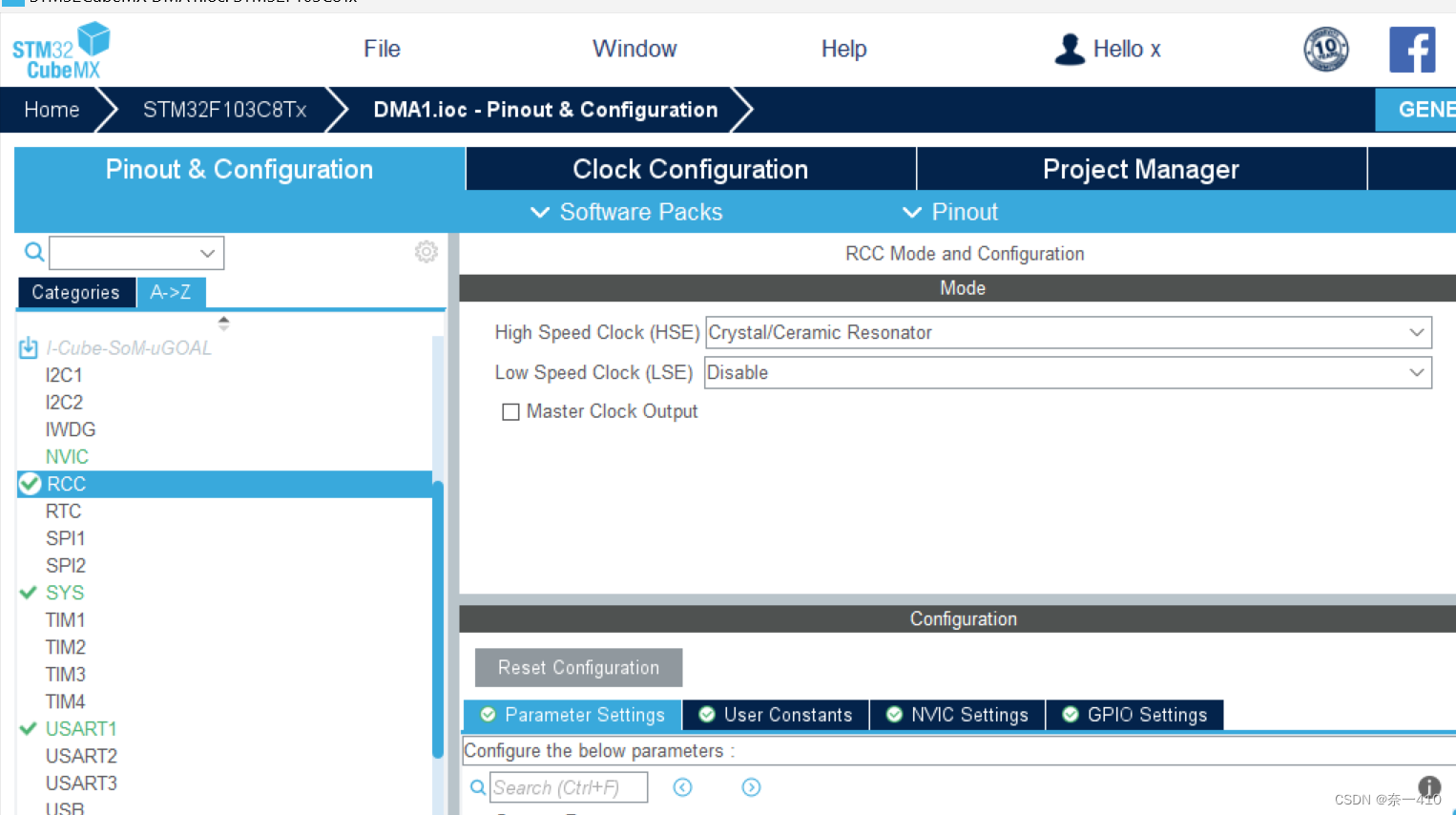Open the Help menu

pyautogui.click(x=844, y=49)
